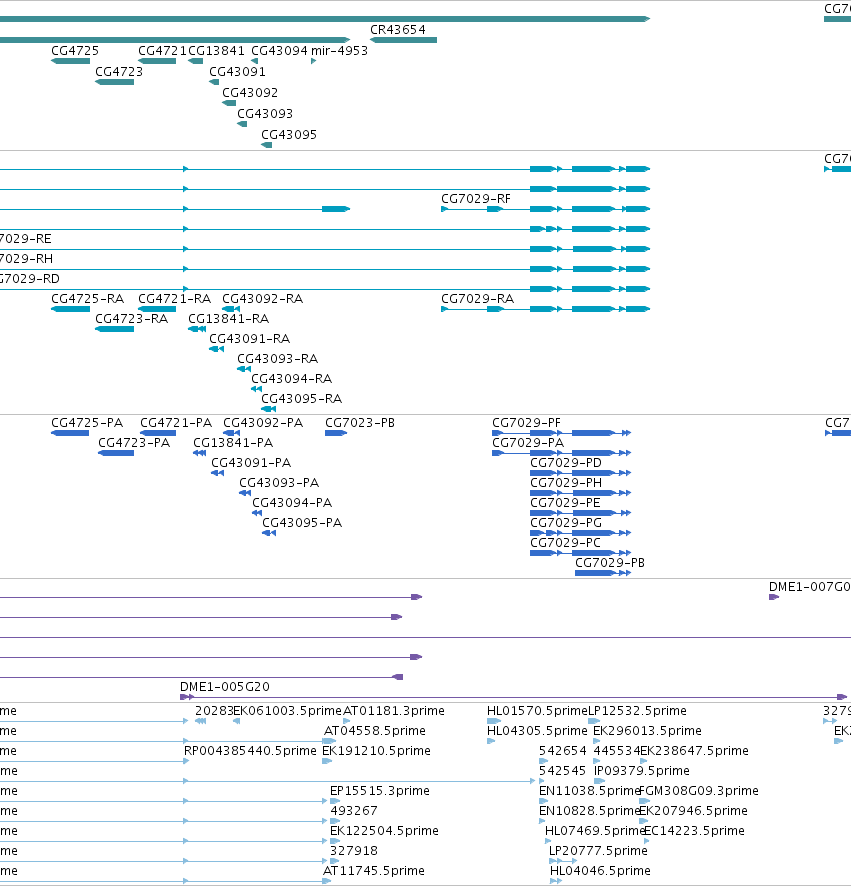Select the IP09379.5prime EST label

coord(642,771)
